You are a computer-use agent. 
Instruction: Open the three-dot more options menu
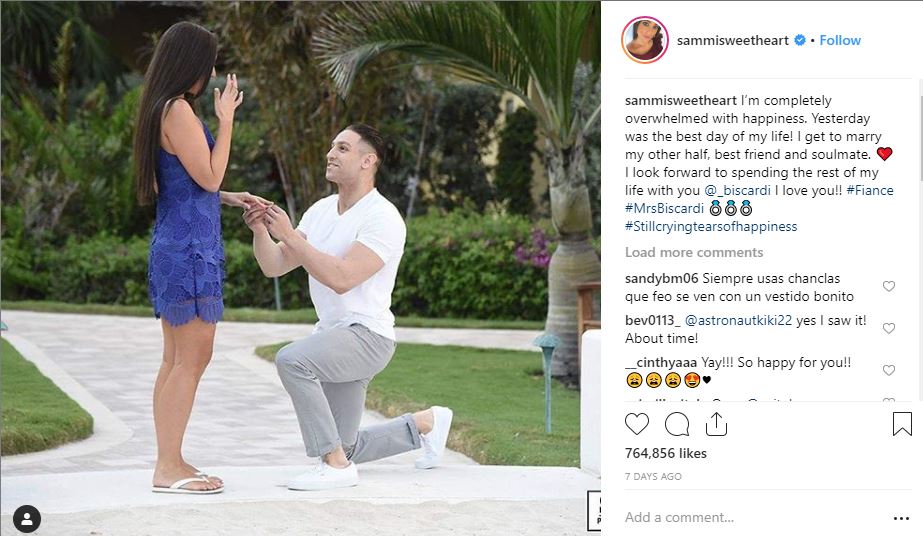[901, 518]
